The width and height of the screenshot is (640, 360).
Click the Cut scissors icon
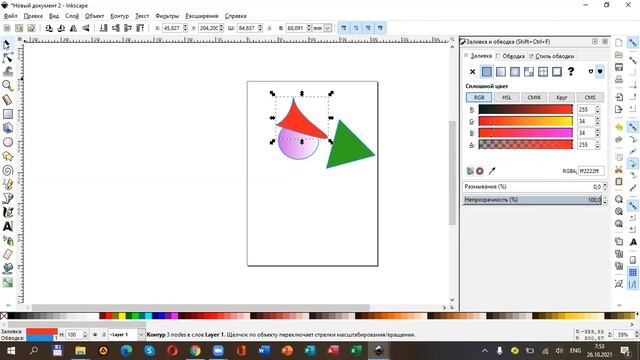point(619,169)
